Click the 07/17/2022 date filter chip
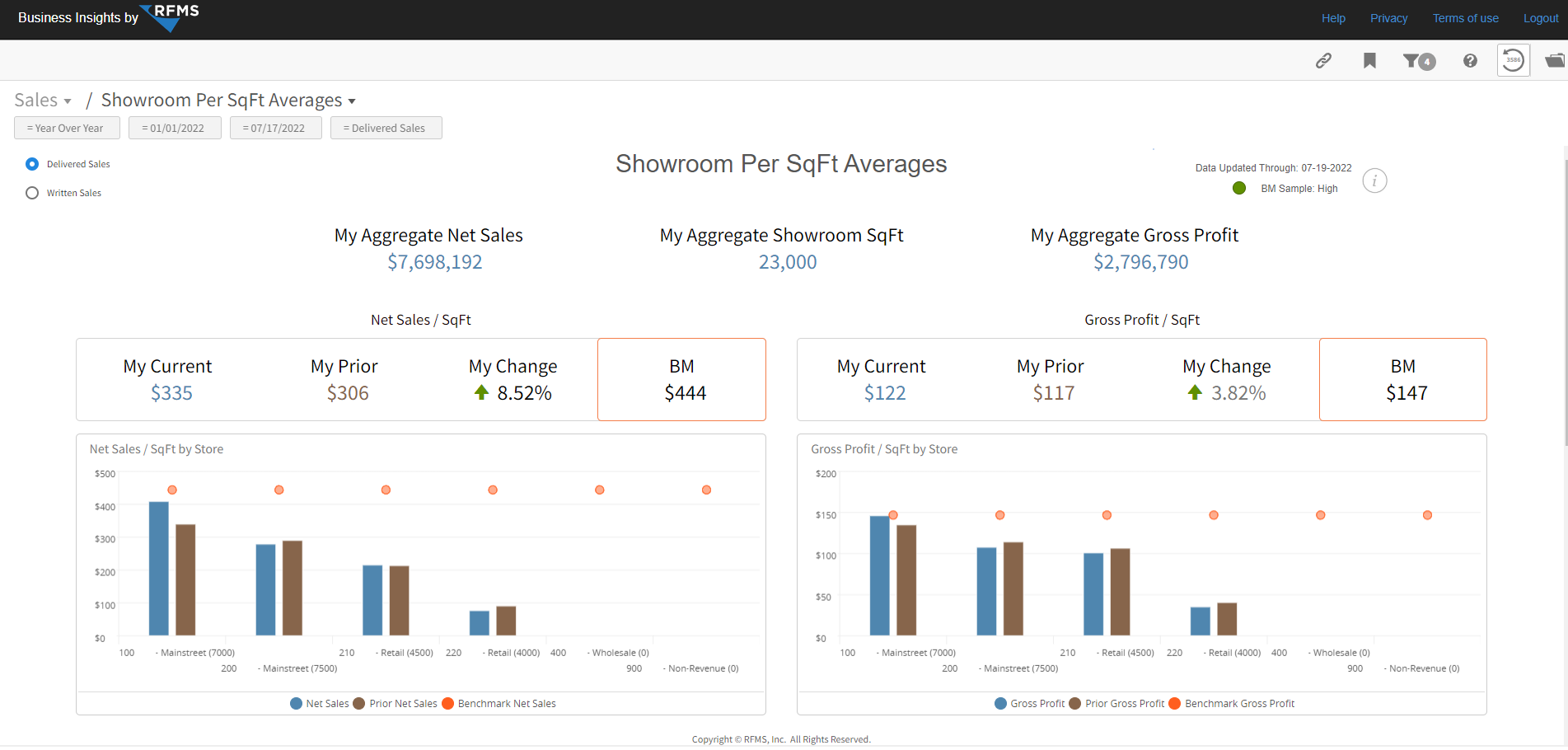This screenshot has width=1568, height=750. coord(276,128)
